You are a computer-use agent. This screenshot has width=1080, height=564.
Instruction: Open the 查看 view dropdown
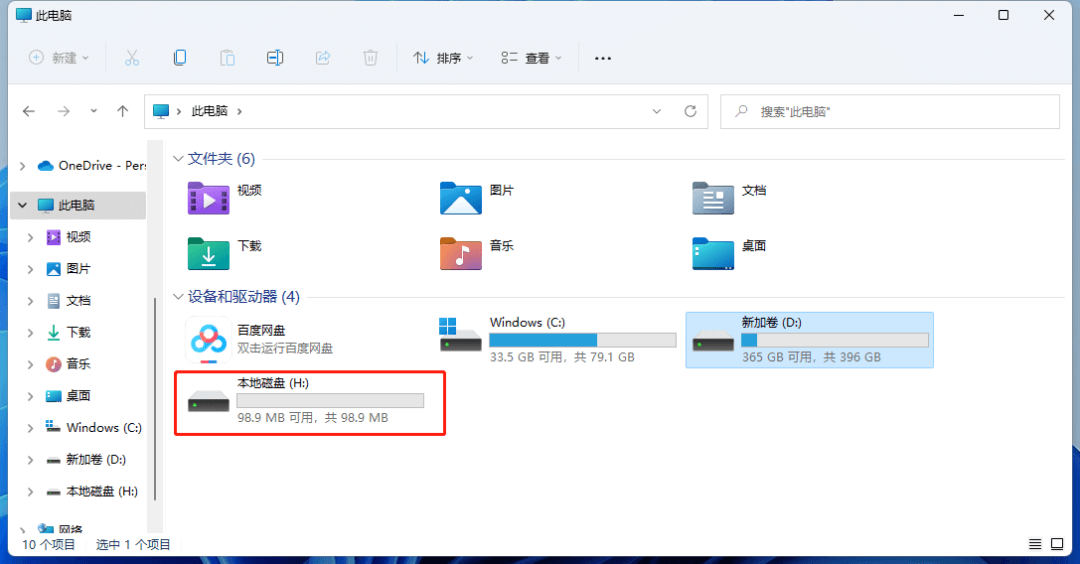pos(531,58)
